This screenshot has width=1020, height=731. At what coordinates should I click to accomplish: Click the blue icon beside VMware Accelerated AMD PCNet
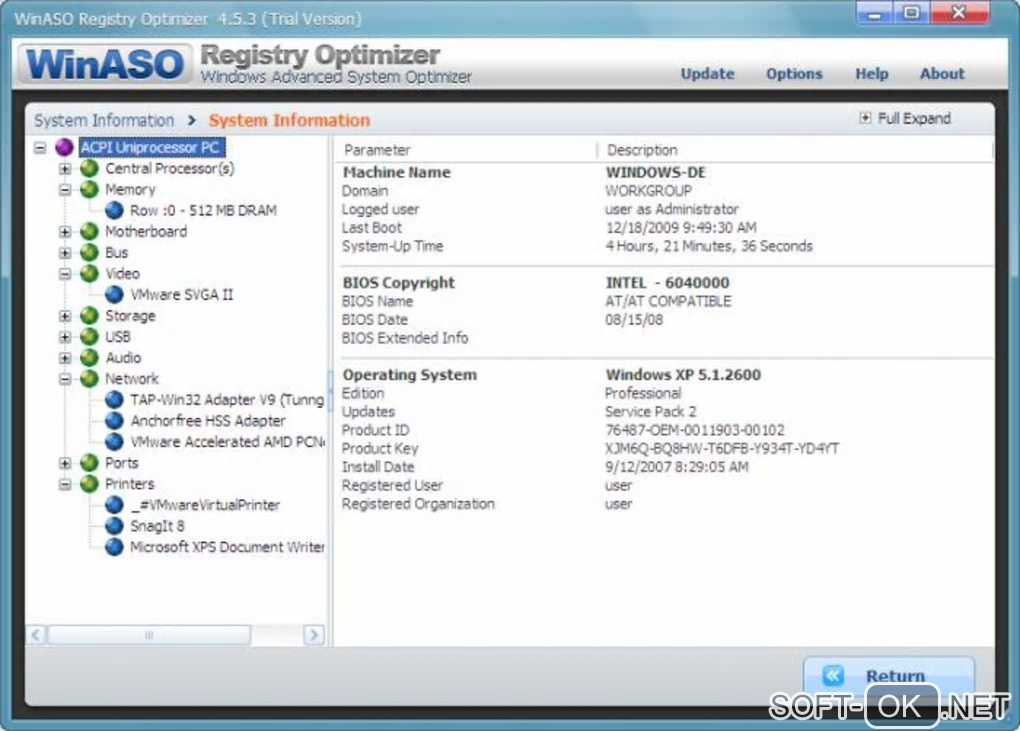[x=114, y=442]
